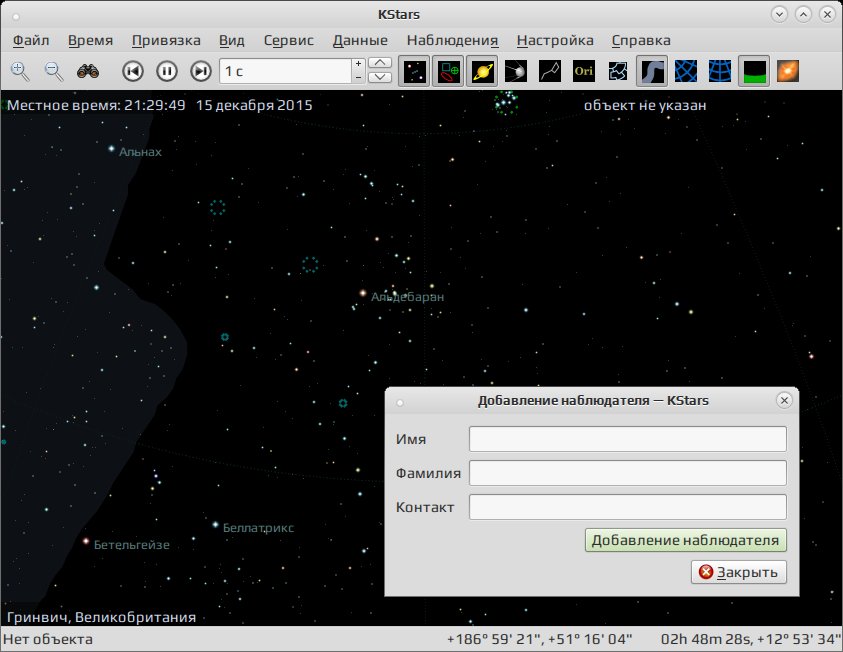Show constellation lines
Image resolution: width=843 pixels, height=652 pixels.
tap(550, 71)
